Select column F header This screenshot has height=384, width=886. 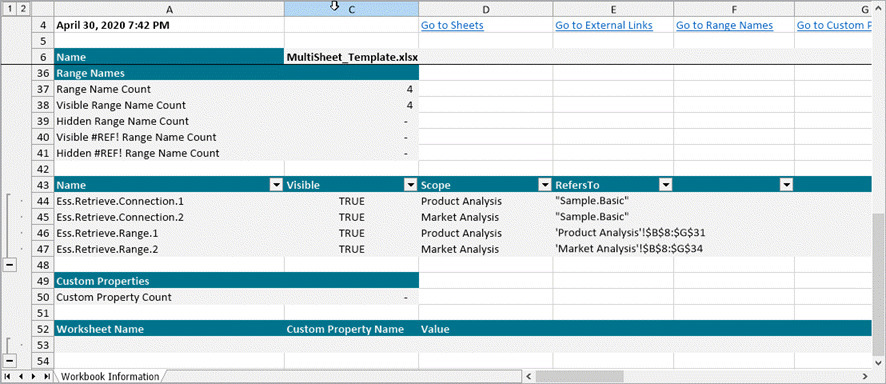[x=734, y=9]
